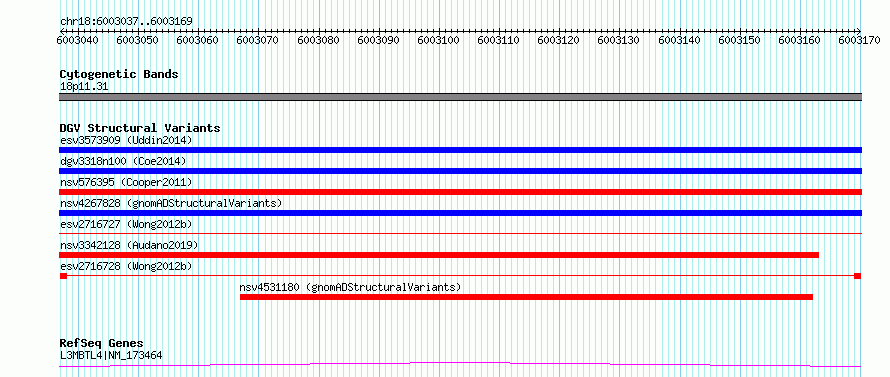This screenshot has width=890, height=377.
Task: Click label dgv3318n100 (Coe2014)
Action: [x=123, y=161]
